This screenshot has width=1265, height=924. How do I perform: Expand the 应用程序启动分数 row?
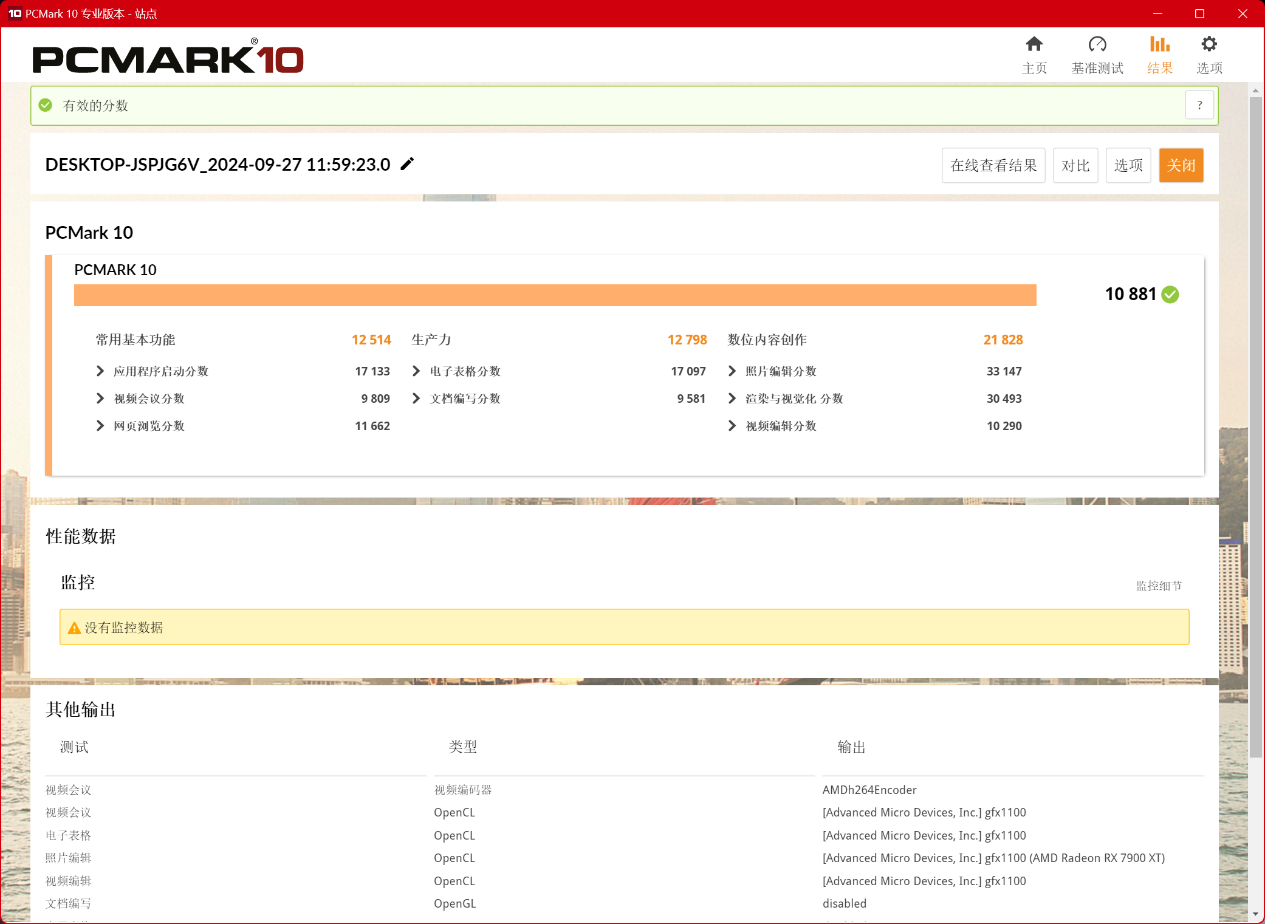pyautogui.click(x=101, y=371)
